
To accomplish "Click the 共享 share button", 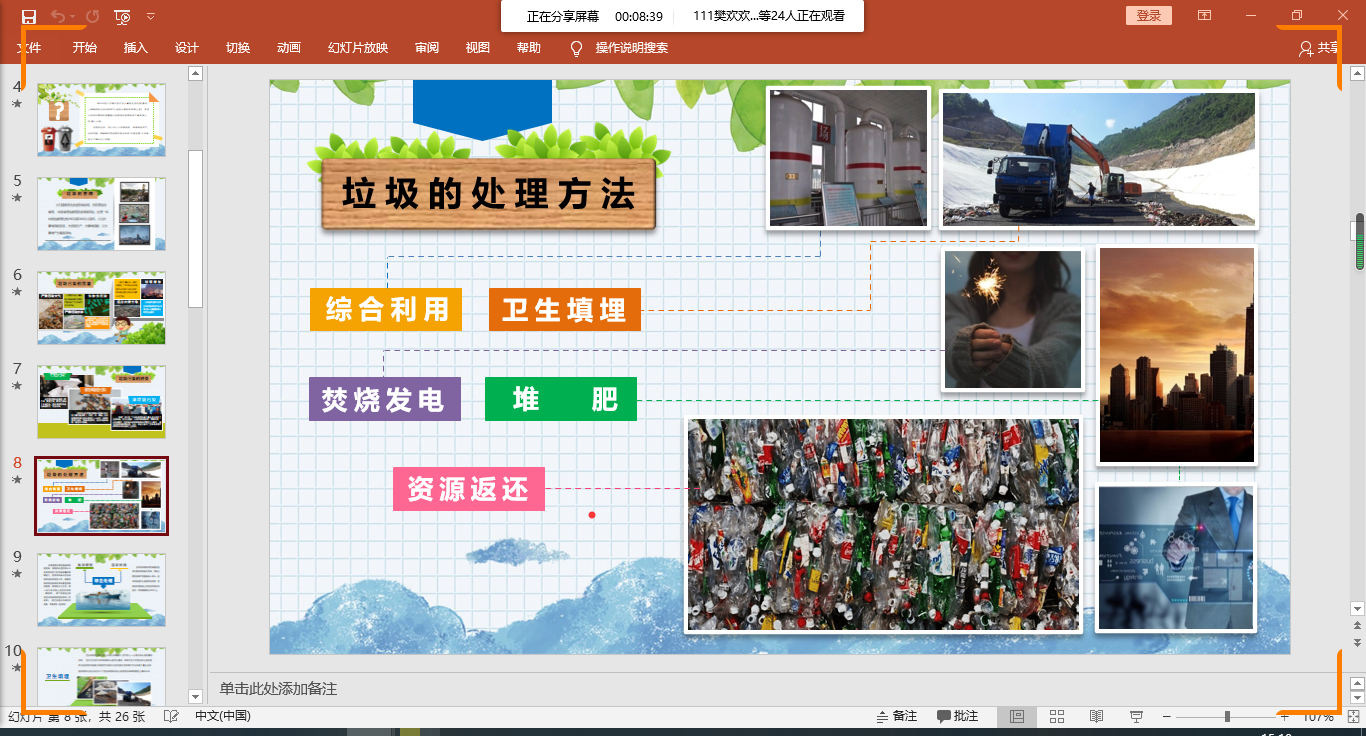I will [1318, 48].
